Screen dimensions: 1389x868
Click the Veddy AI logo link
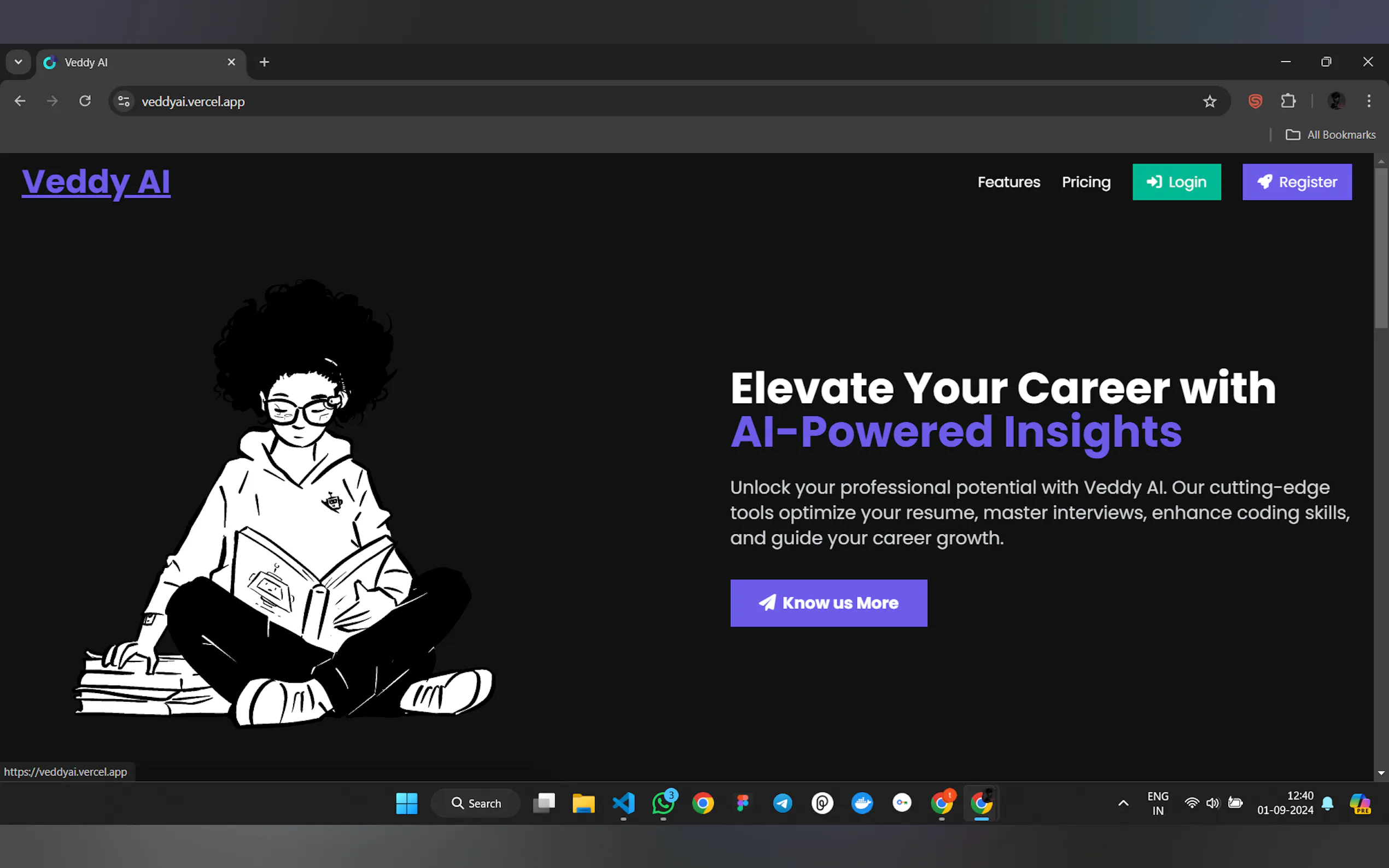[x=96, y=182]
